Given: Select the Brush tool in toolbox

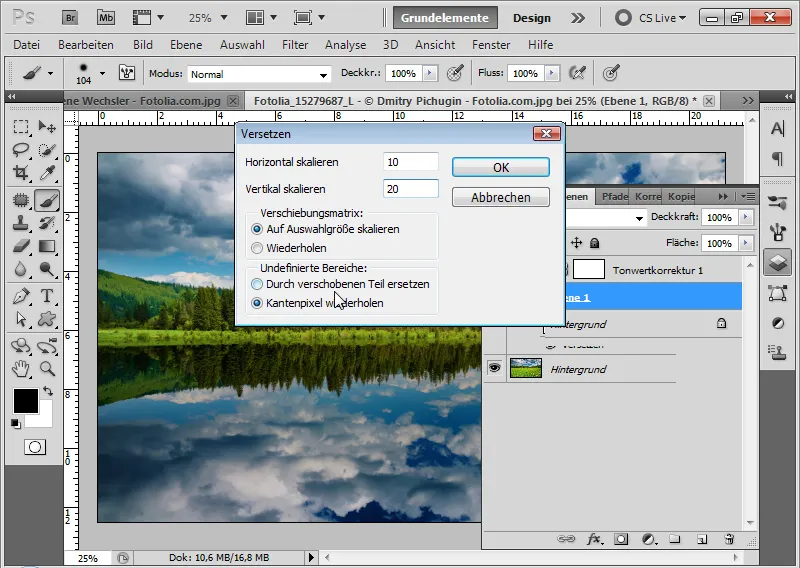Looking at the screenshot, I should pos(47,200).
